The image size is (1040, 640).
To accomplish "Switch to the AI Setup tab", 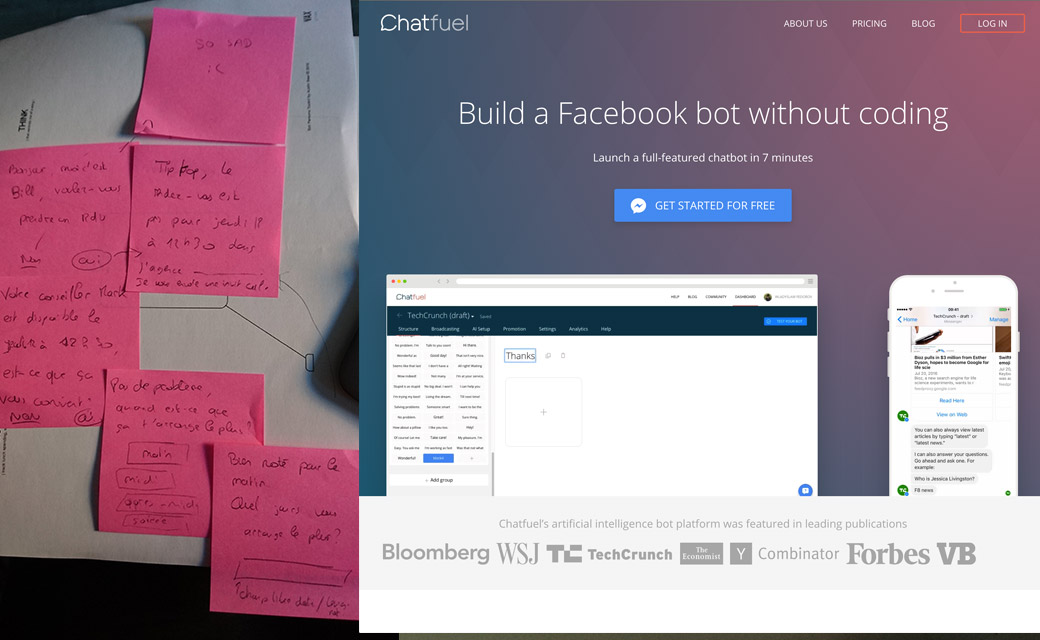I will coord(480,328).
